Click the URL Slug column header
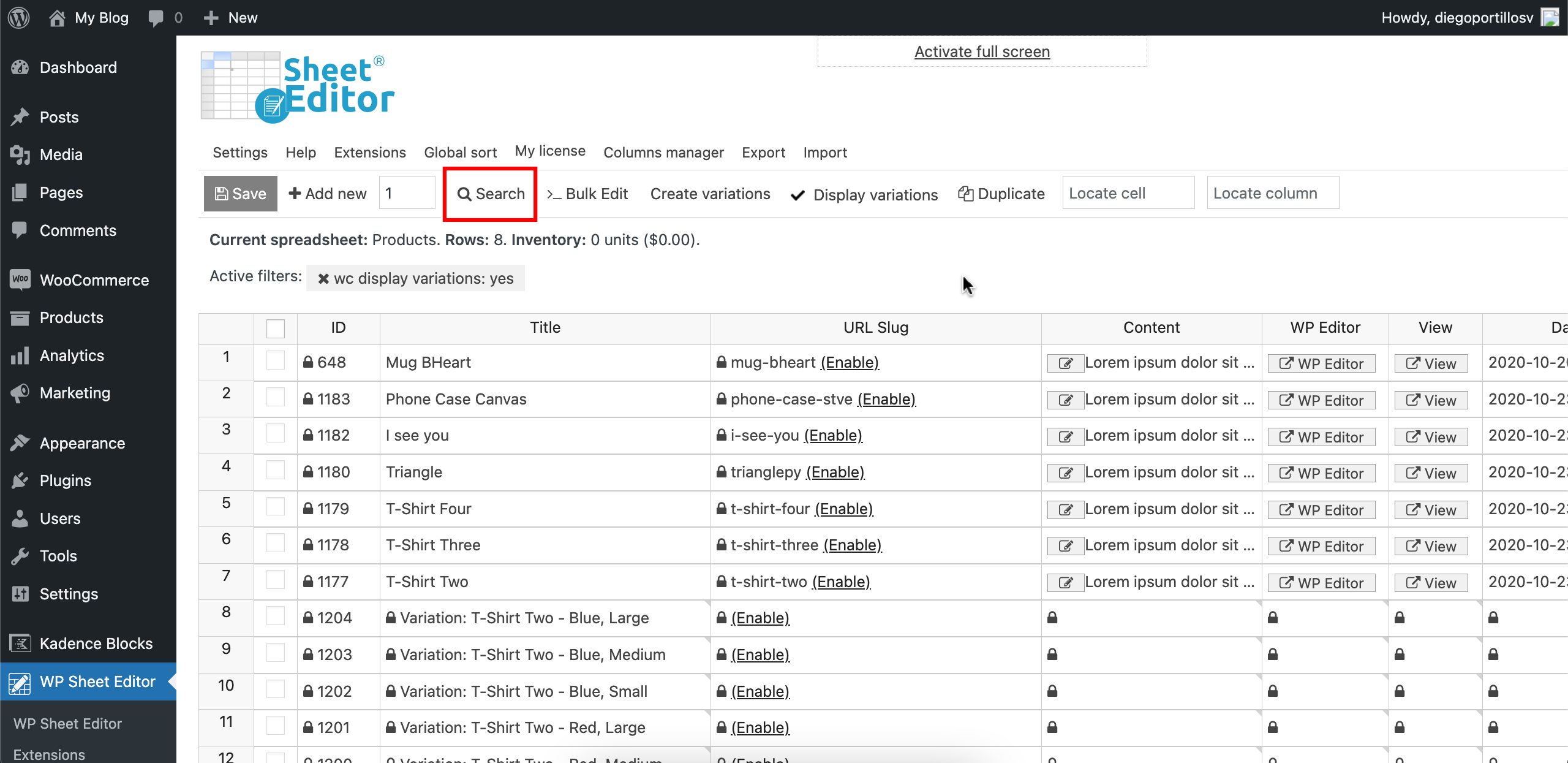 point(876,328)
